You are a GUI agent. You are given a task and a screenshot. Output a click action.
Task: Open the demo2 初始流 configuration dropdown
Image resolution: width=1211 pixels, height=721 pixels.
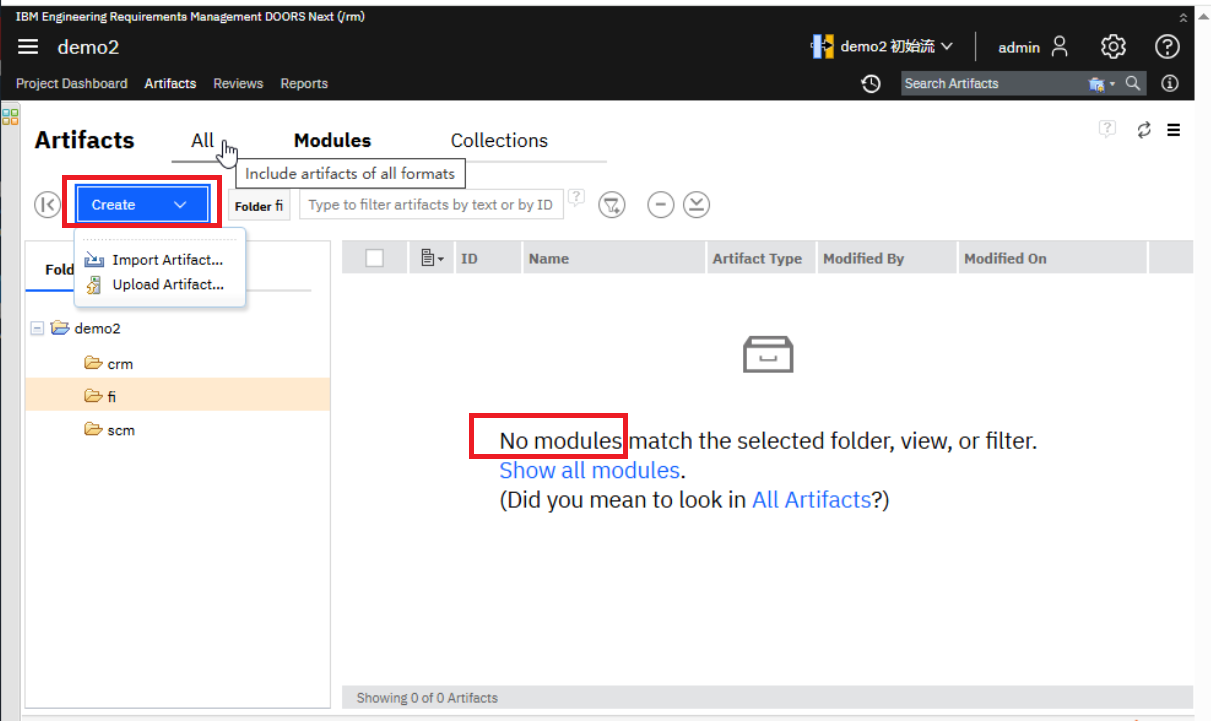883,47
